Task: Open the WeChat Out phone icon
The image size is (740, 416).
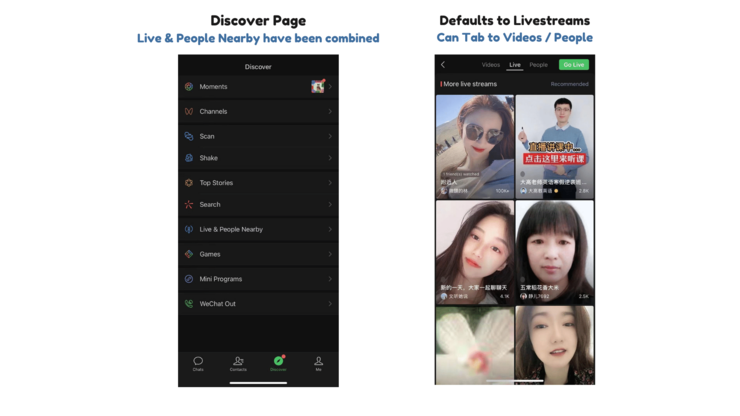Action: [x=189, y=304]
